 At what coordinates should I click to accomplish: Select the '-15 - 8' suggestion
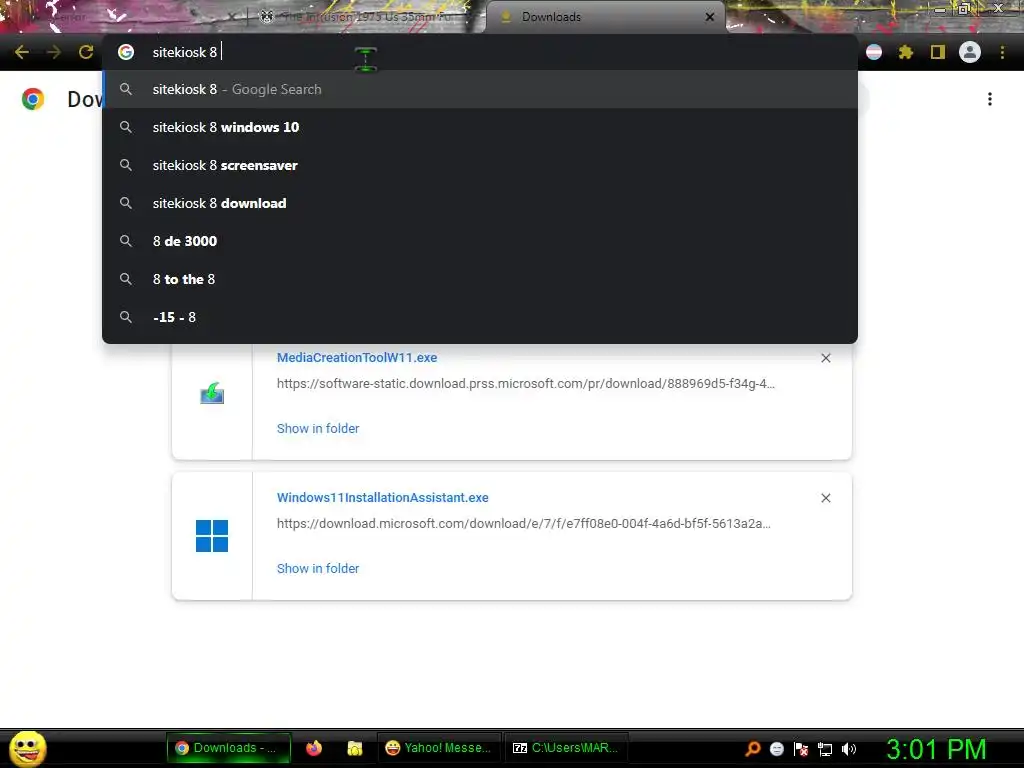point(480,317)
